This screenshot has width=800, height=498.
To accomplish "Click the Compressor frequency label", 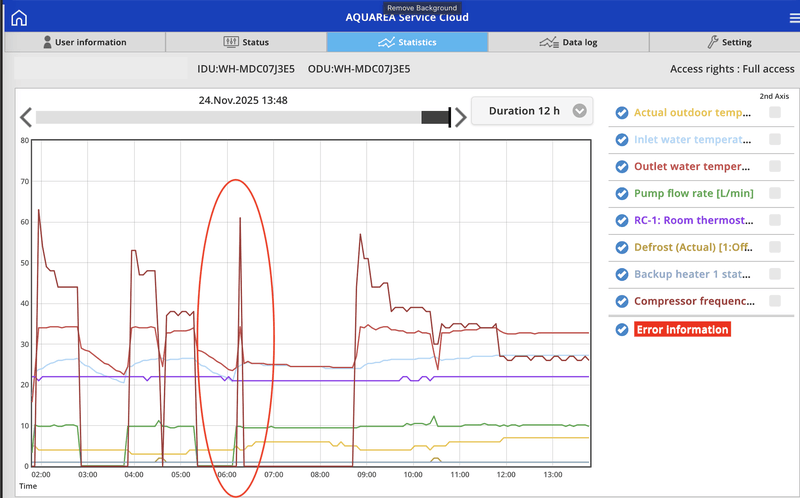I will point(694,302).
